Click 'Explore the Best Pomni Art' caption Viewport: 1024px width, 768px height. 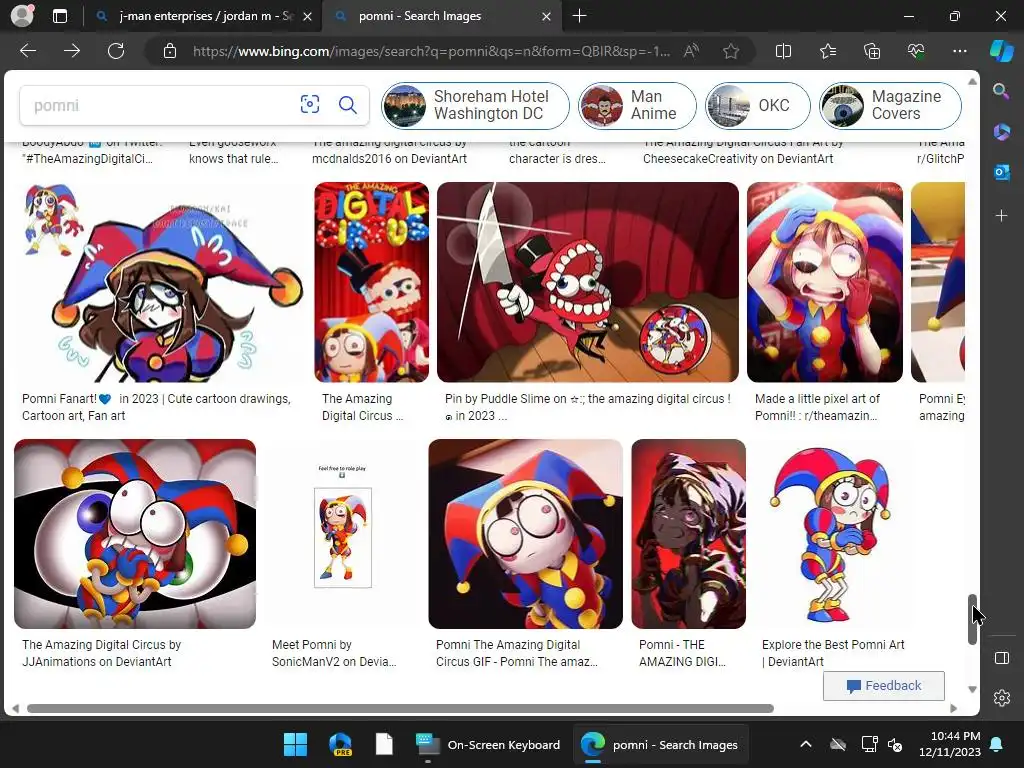[833, 653]
